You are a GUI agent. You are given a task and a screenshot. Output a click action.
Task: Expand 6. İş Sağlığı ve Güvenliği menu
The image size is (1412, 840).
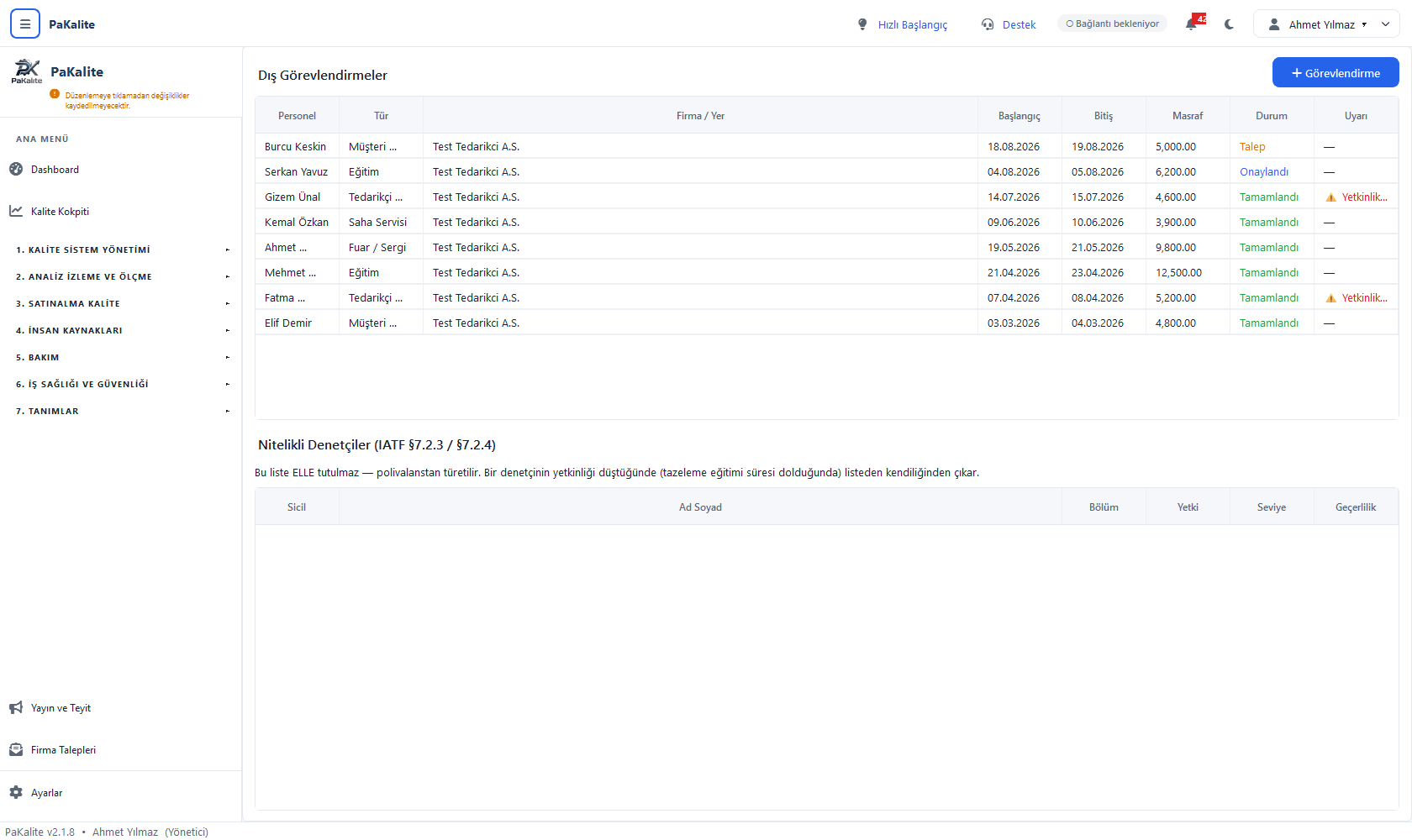(x=121, y=384)
